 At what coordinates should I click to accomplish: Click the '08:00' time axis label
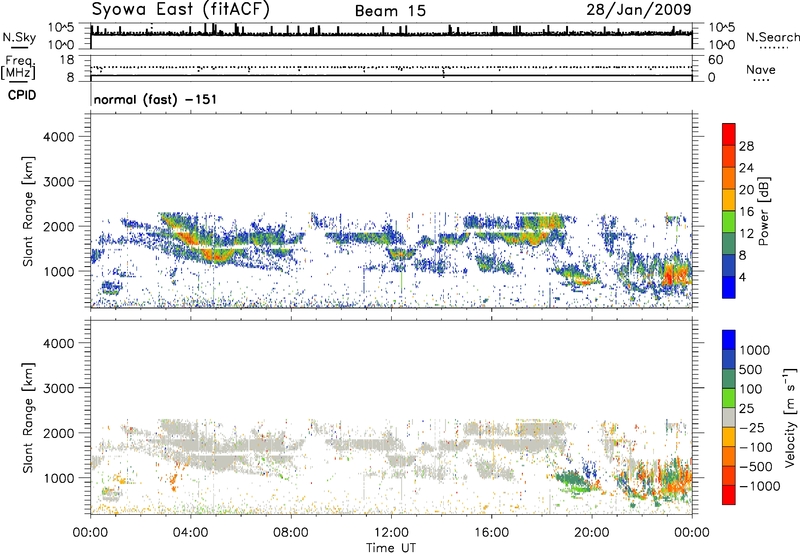(290, 533)
